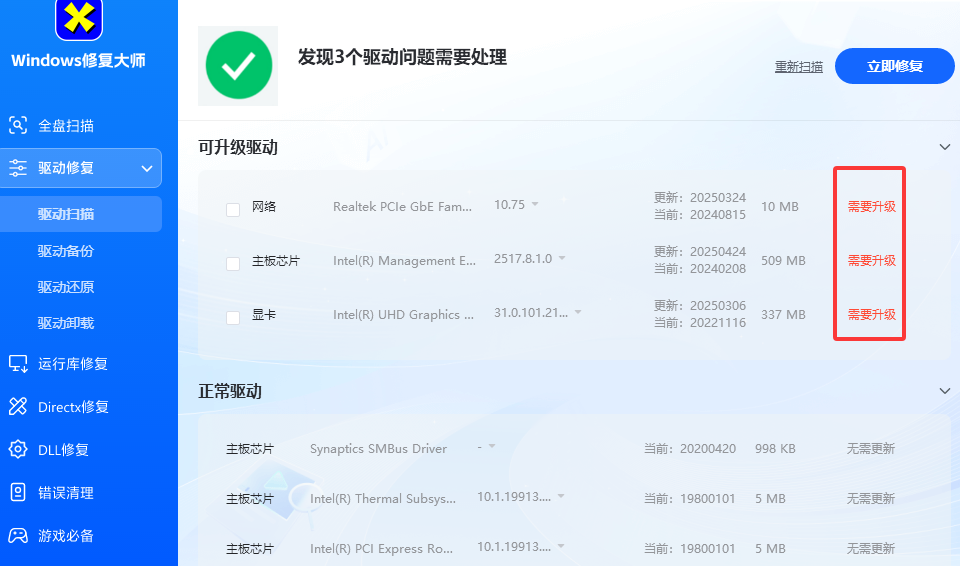
Task: Click Intel(R) Management E... driver name
Action: pyautogui.click(x=404, y=260)
